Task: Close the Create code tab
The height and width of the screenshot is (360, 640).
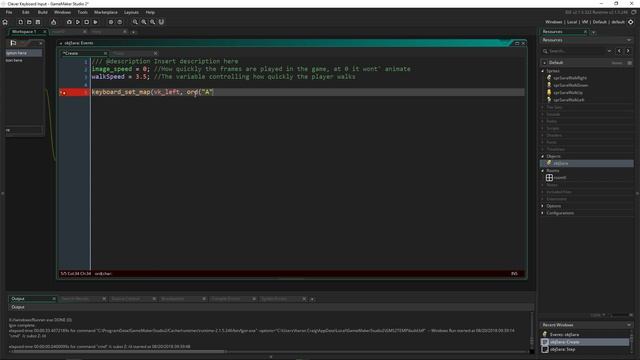Action: click(105, 53)
